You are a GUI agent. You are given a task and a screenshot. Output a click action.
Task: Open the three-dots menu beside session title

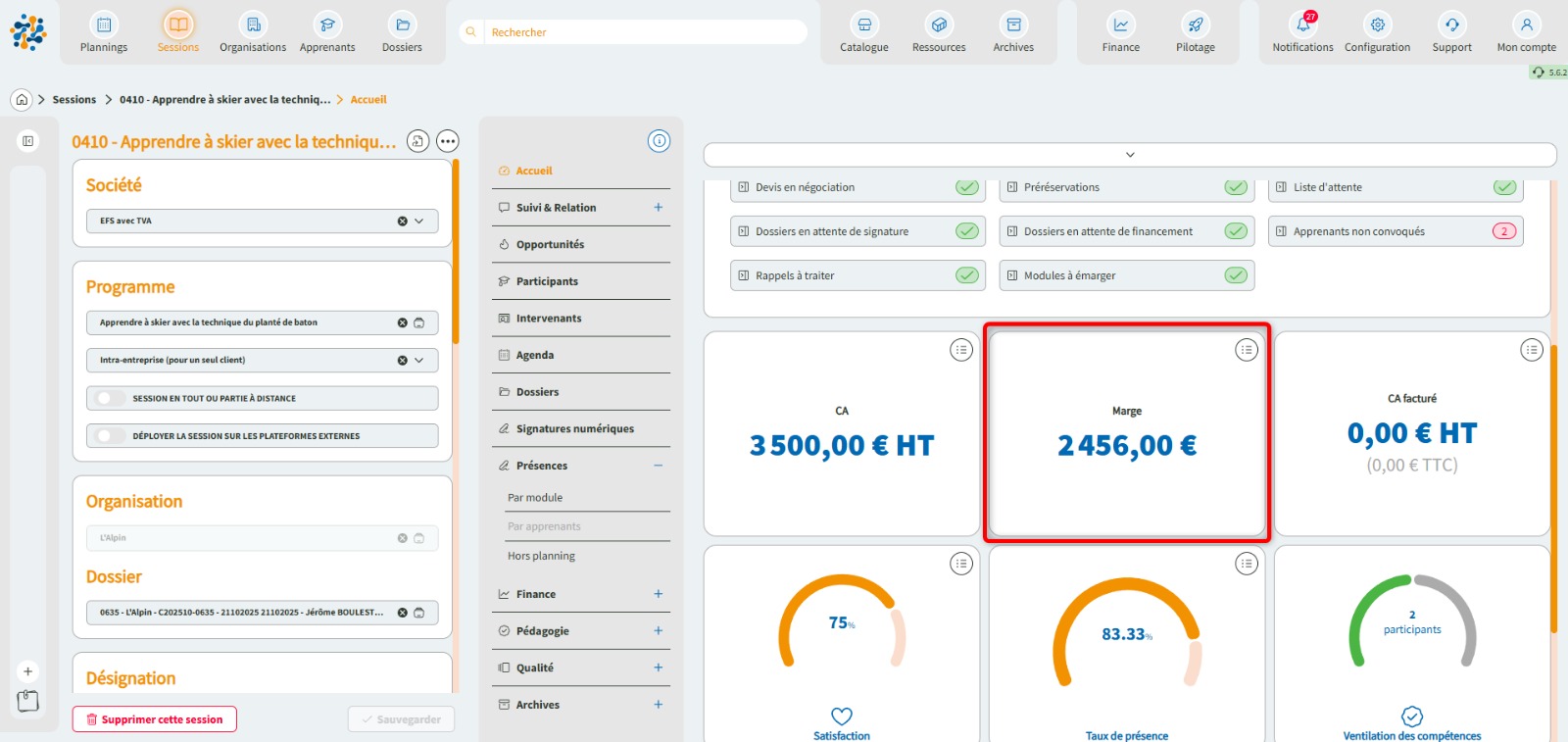click(448, 142)
